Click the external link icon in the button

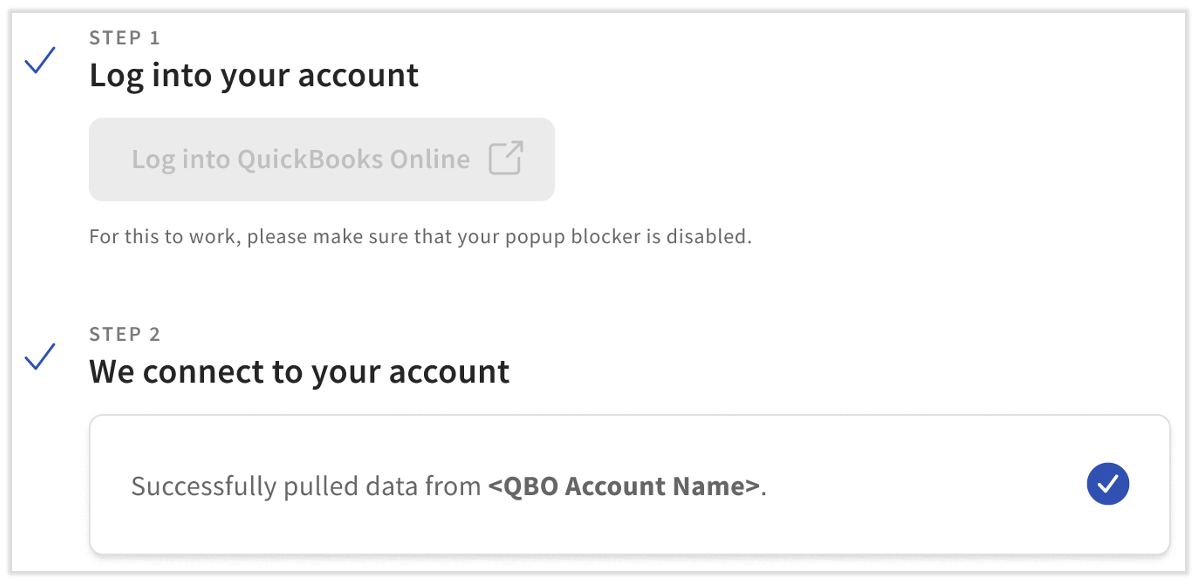[x=506, y=159]
